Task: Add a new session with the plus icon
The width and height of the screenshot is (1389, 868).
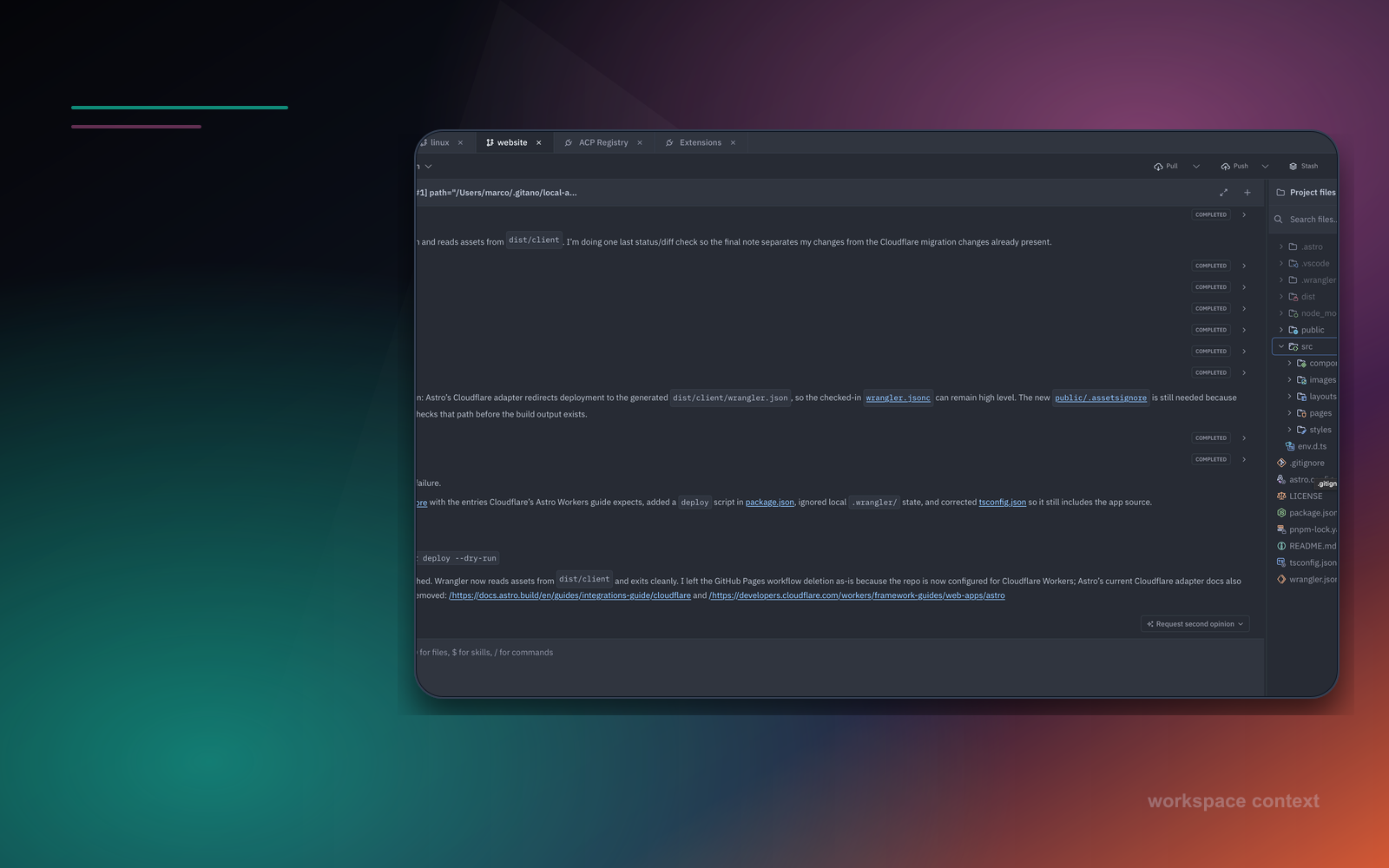Action: [x=1247, y=193]
